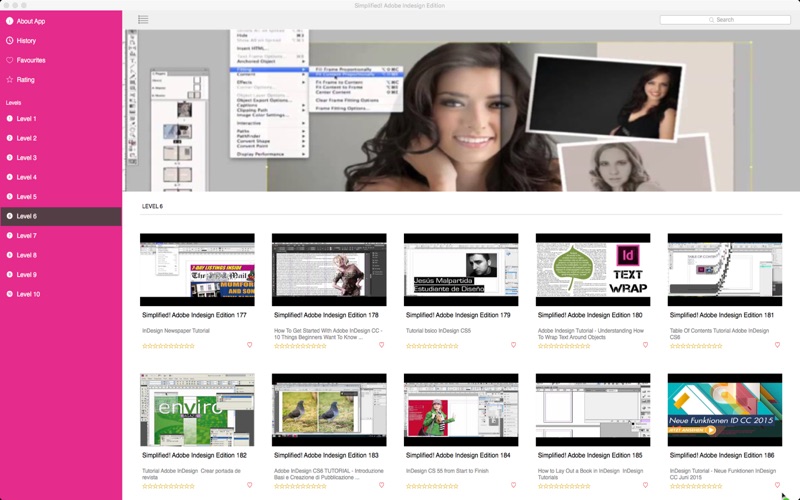Select Level 5 in sidebar

61,196
